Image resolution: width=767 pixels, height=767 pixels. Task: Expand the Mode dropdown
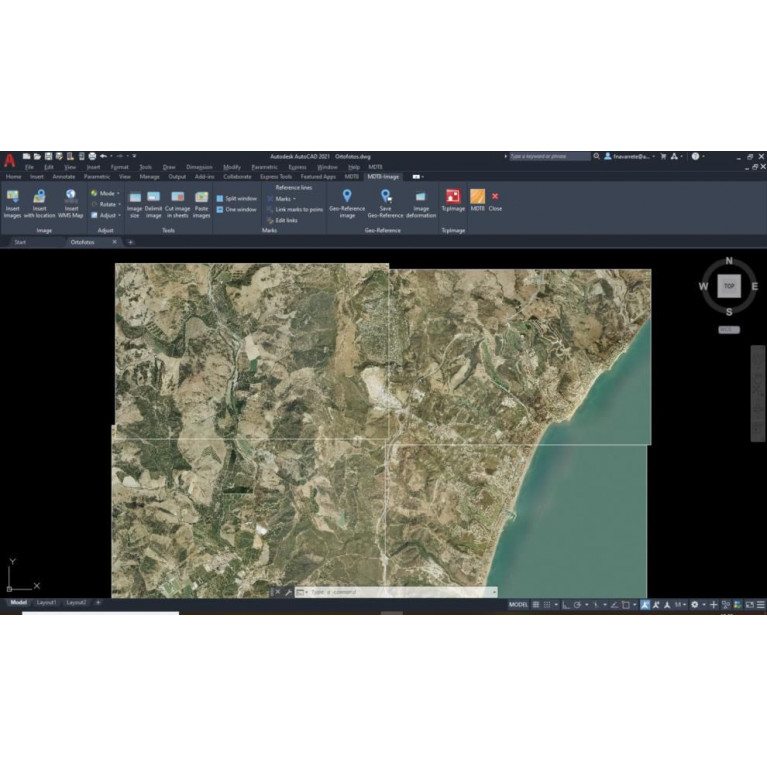click(x=105, y=193)
